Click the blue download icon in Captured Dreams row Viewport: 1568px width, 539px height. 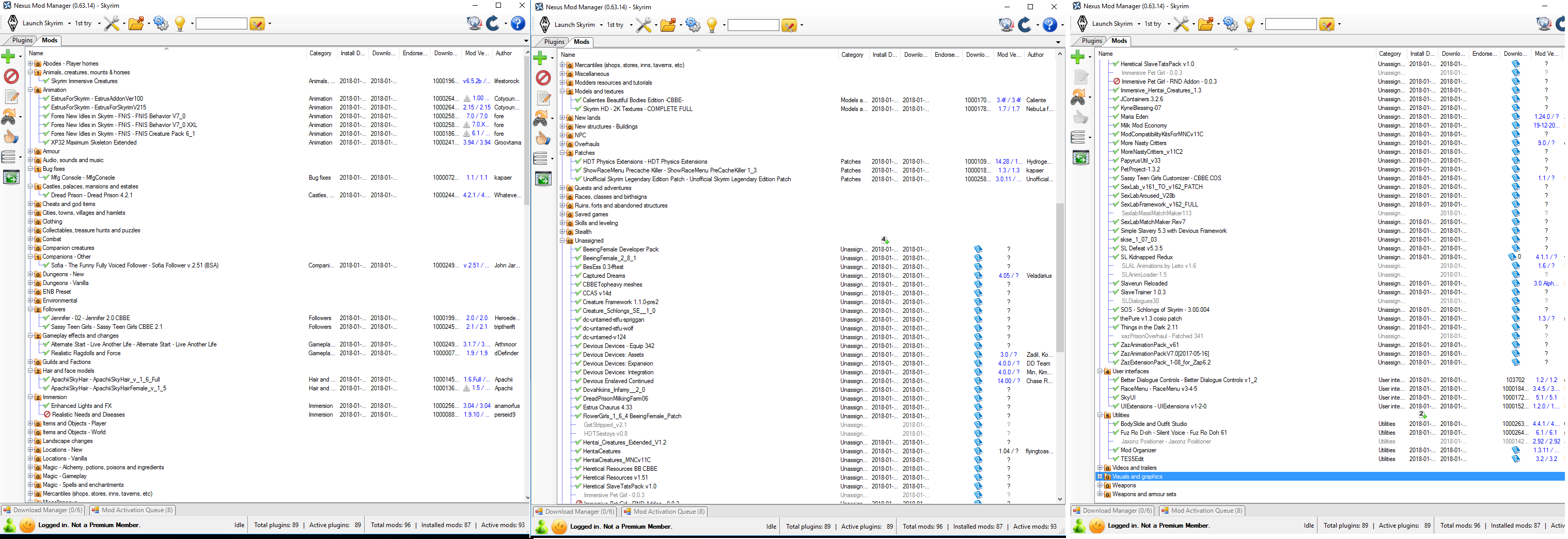978,276
